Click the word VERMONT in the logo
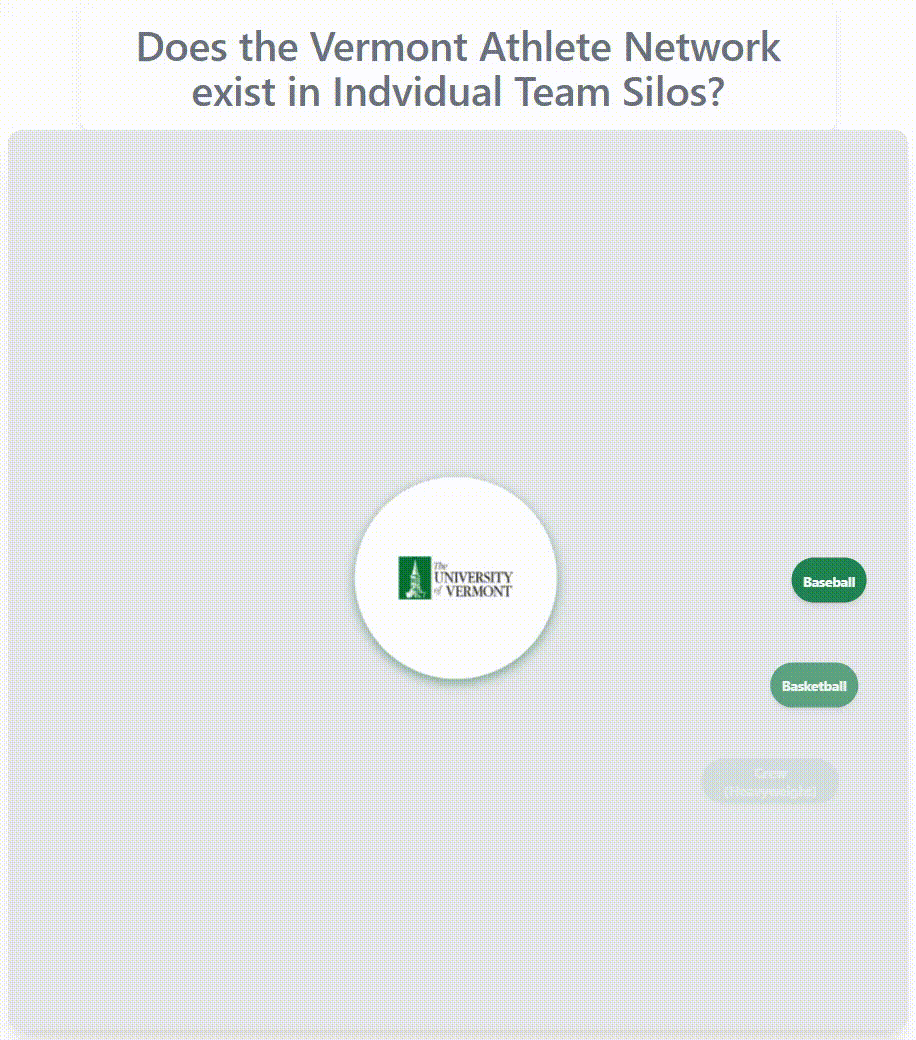Viewport: 916px width, 1040px height. coord(478,591)
